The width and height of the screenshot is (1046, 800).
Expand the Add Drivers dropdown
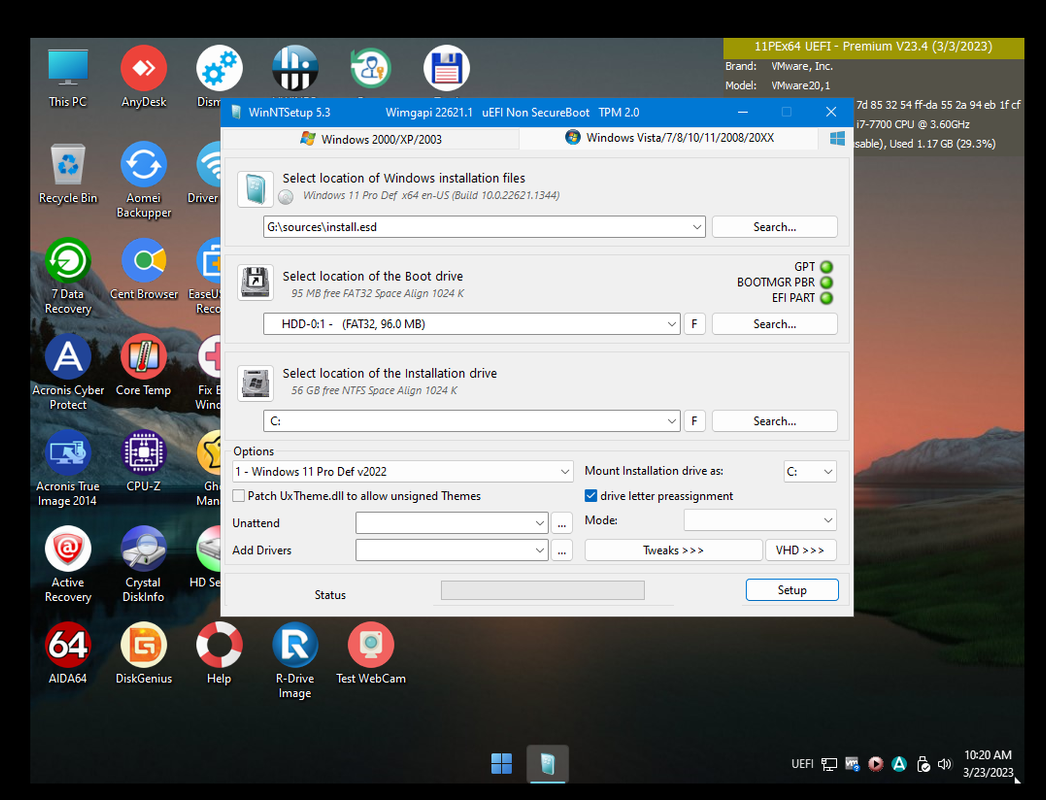pyautogui.click(x=540, y=550)
